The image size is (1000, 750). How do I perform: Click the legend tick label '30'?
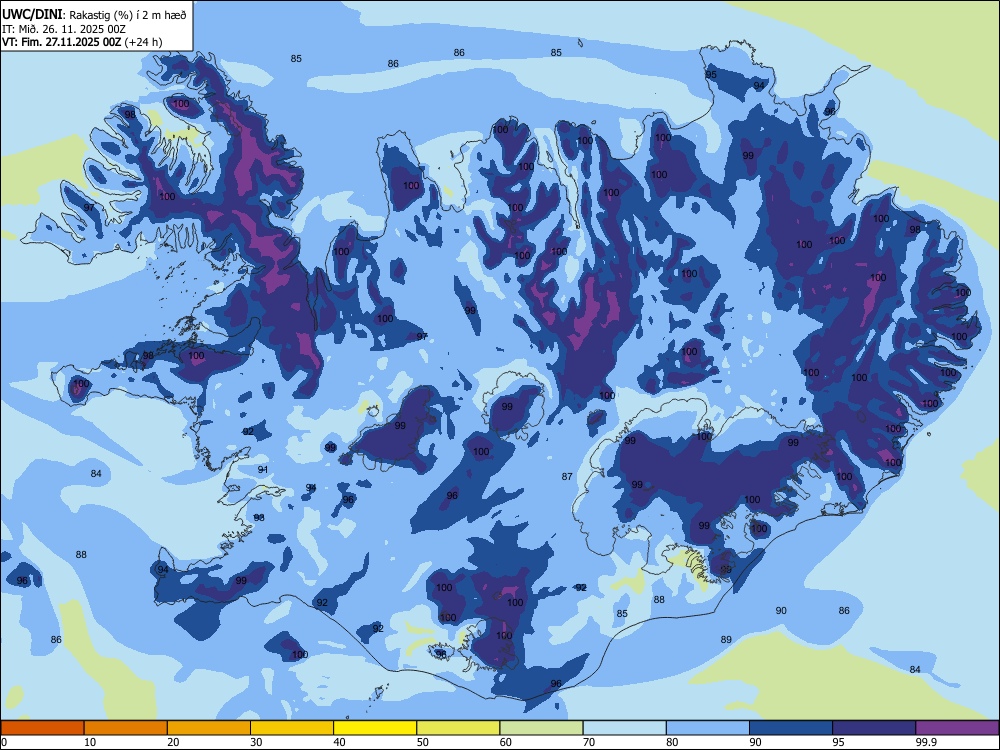coord(256,742)
